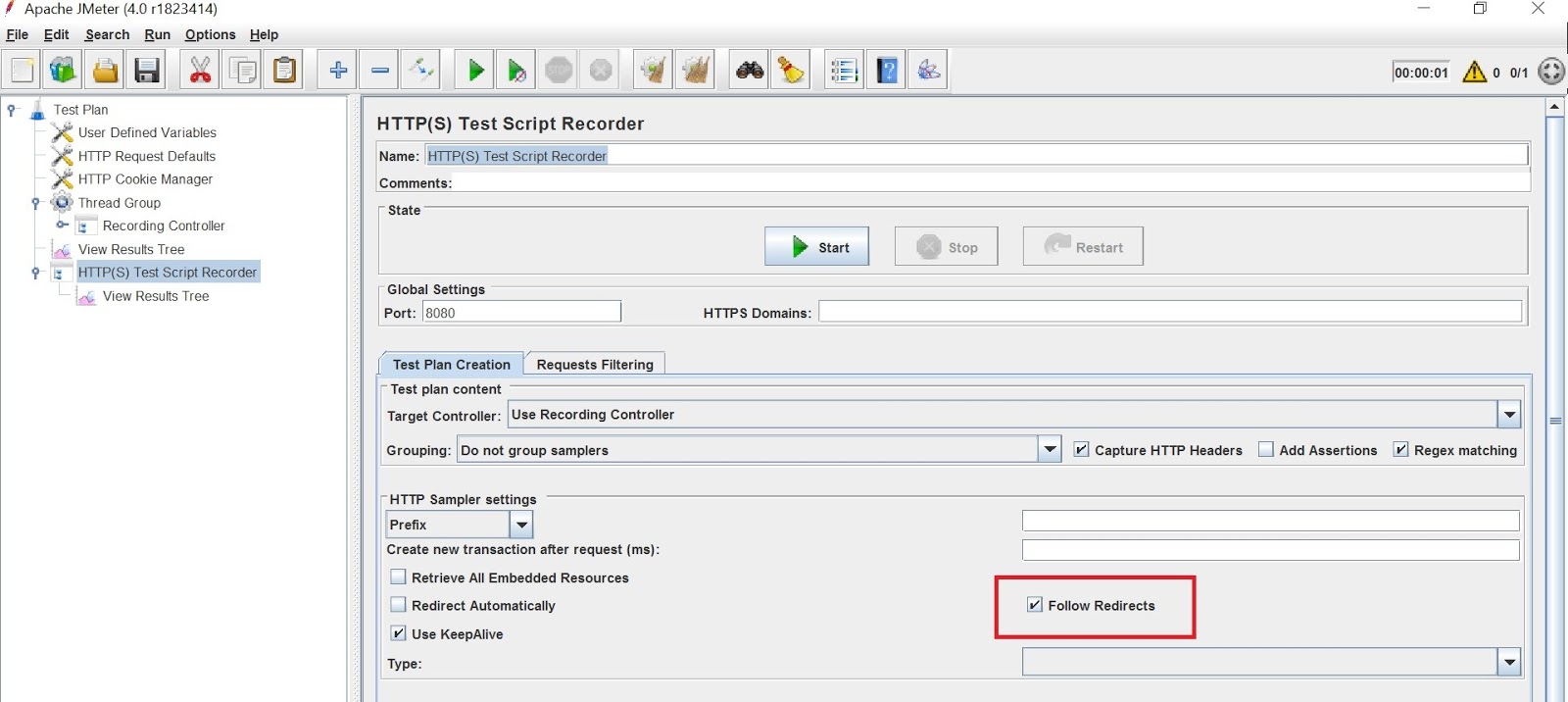Expand all nodes with plus icon
This screenshot has width=1568, height=702.
(338, 71)
